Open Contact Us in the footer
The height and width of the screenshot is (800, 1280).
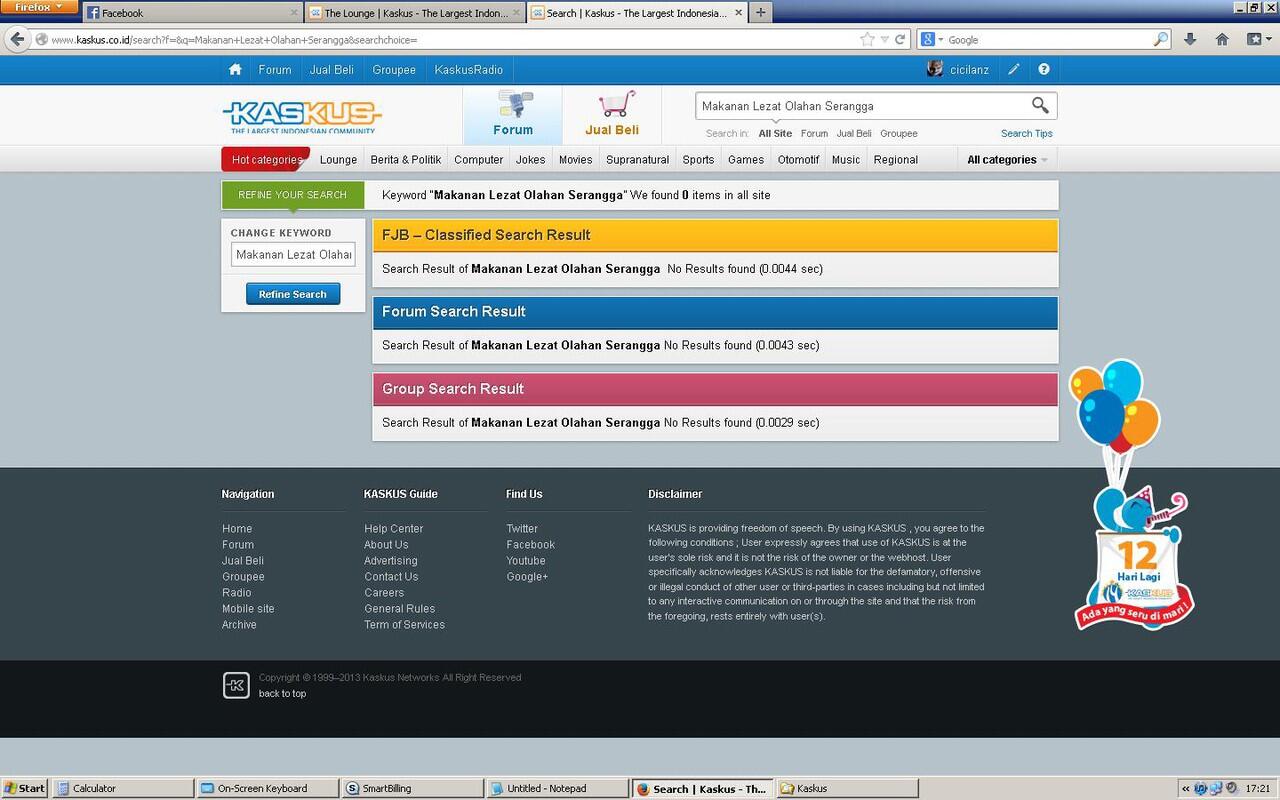(391, 577)
